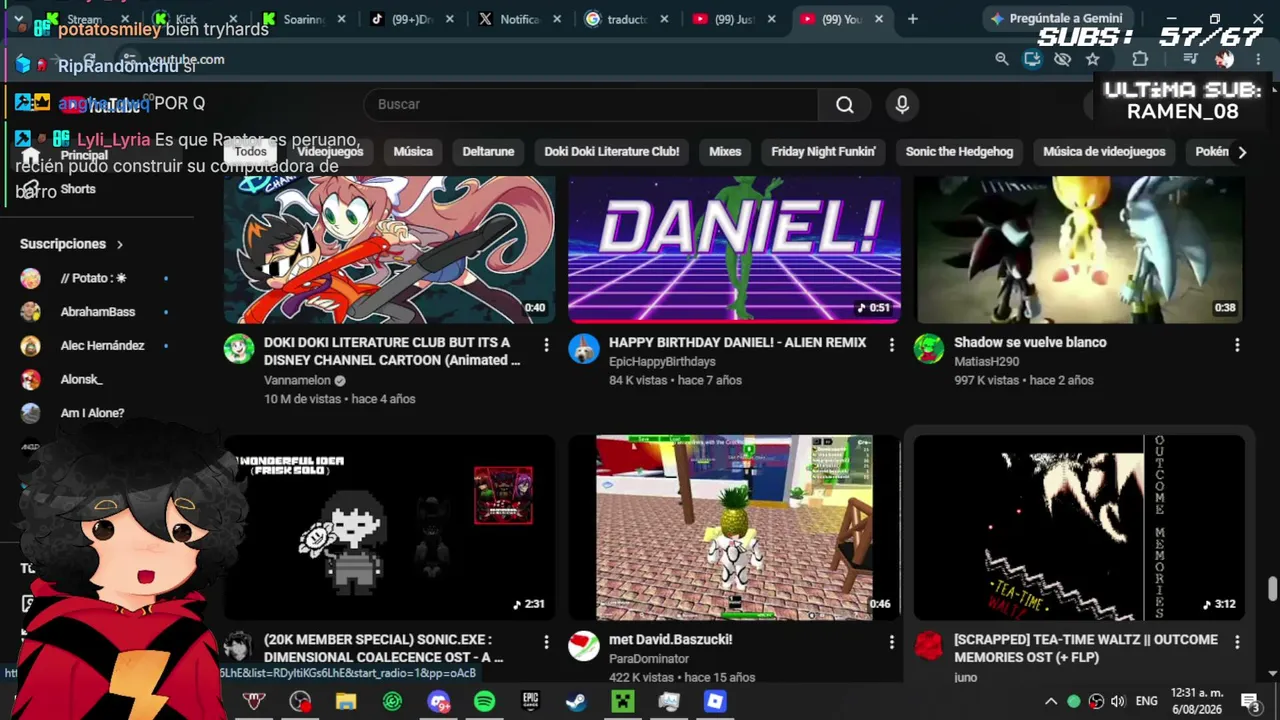Play the Roblox pineapple-head thumbnail
This screenshot has height=720, width=1280.
(x=734, y=527)
